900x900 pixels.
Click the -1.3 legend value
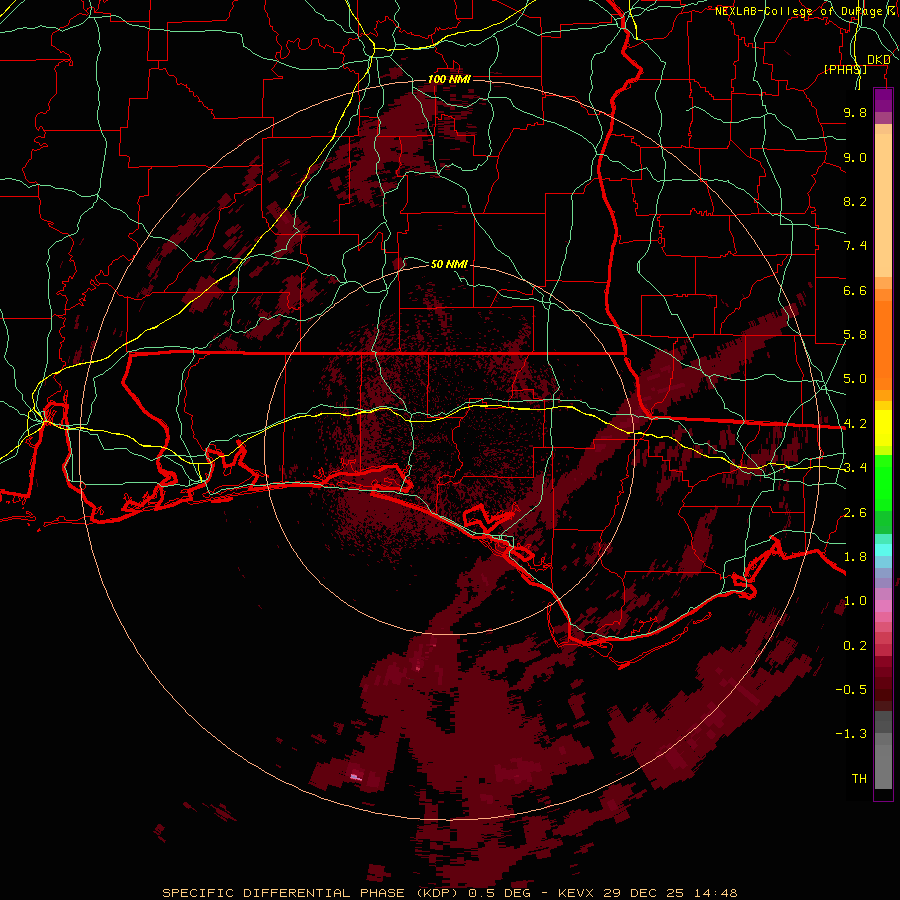[851, 734]
